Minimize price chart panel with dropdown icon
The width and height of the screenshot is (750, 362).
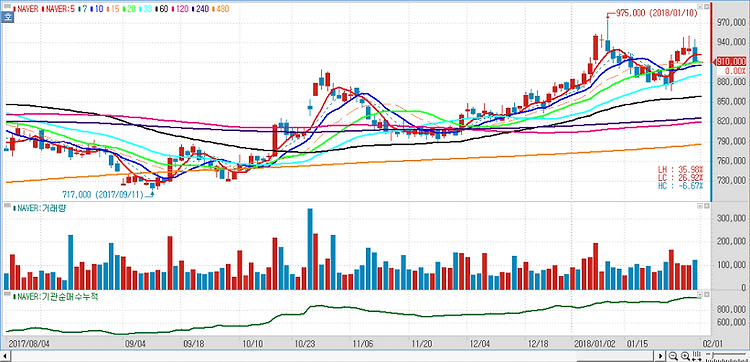(x=700, y=7)
